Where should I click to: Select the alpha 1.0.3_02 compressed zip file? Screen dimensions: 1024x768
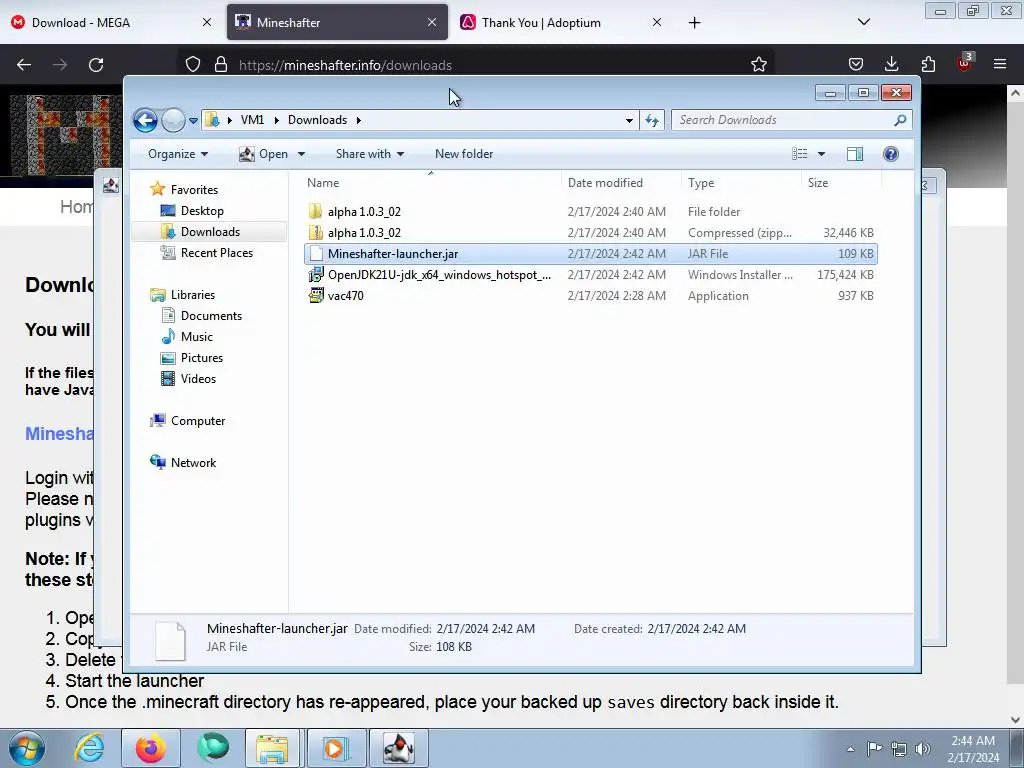[x=590, y=232]
